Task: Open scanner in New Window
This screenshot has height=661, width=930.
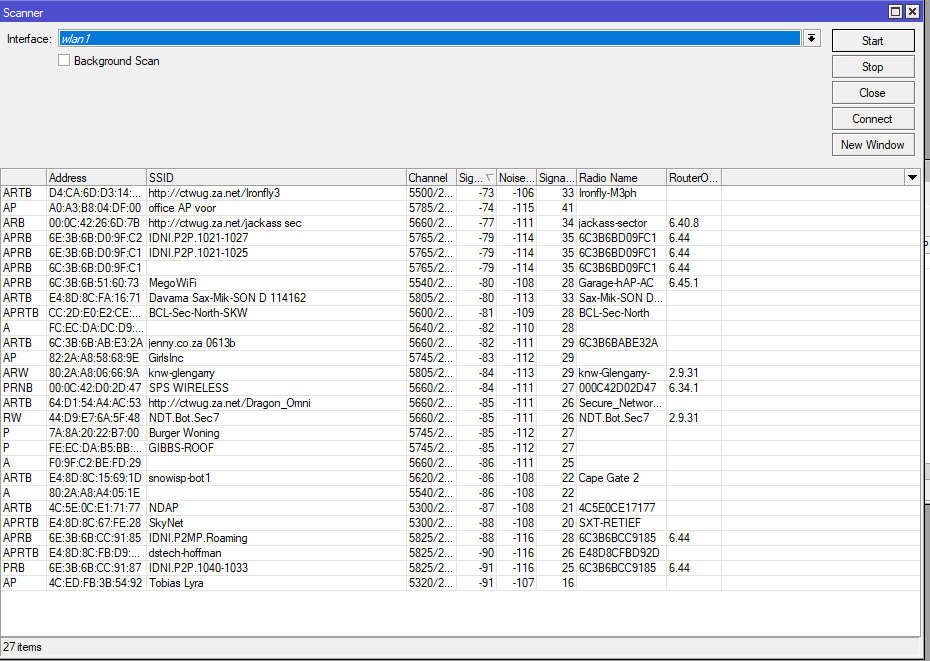Action: tap(872, 145)
